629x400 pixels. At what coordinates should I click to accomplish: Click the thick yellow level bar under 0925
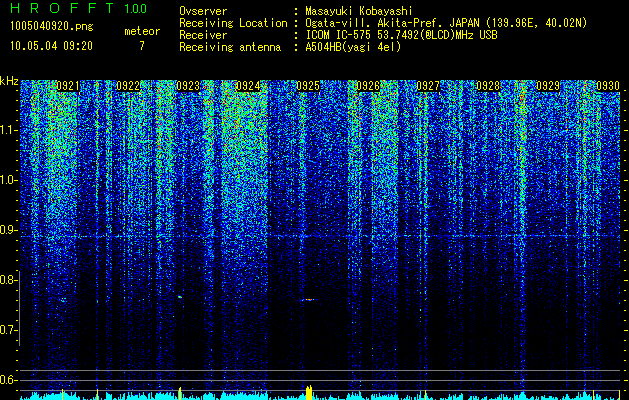point(309,392)
